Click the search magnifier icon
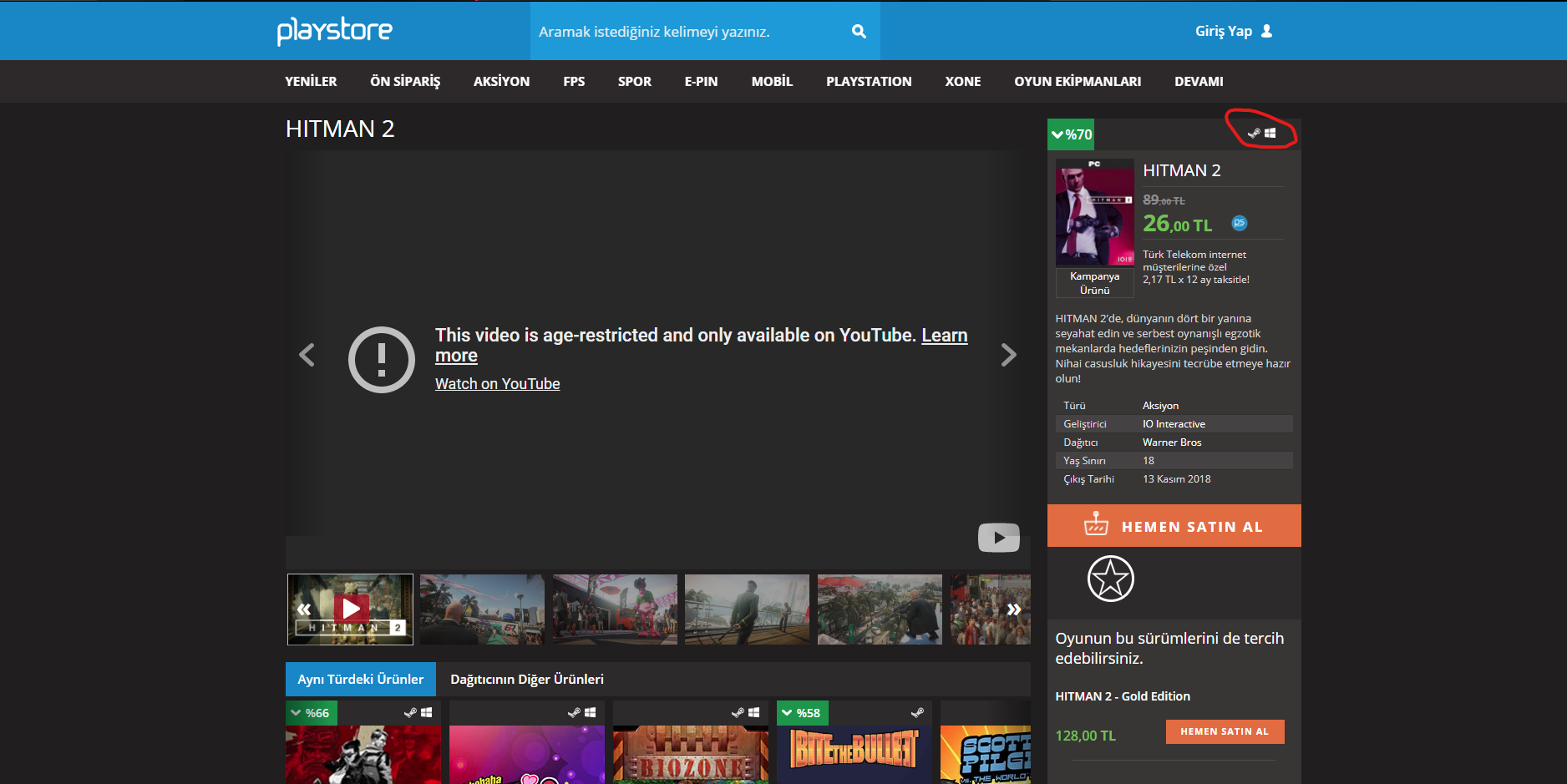The width and height of the screenshot is (1567, 784). 859,32
